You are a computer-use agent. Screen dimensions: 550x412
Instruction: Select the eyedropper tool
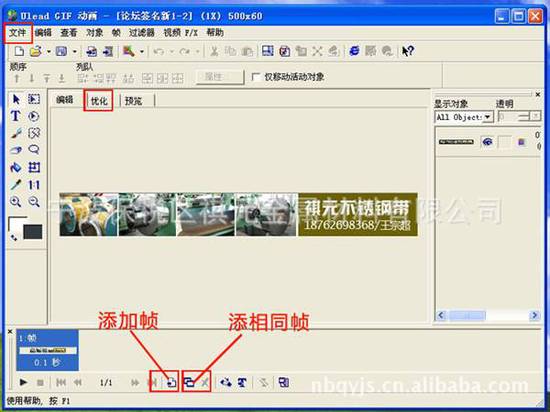click(x=16, y=184)
